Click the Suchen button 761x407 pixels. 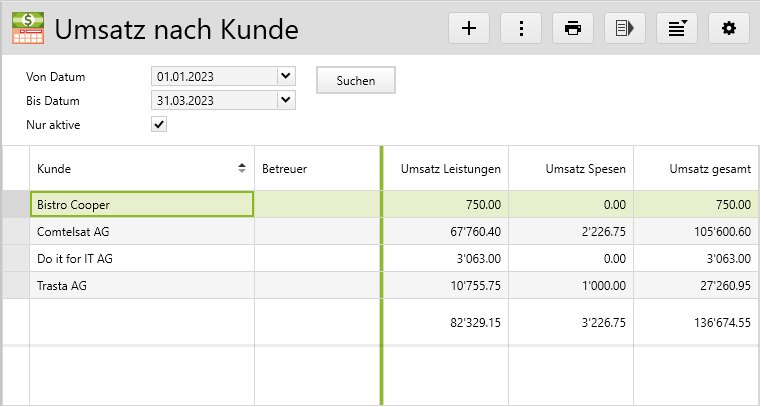click(356, 80)
